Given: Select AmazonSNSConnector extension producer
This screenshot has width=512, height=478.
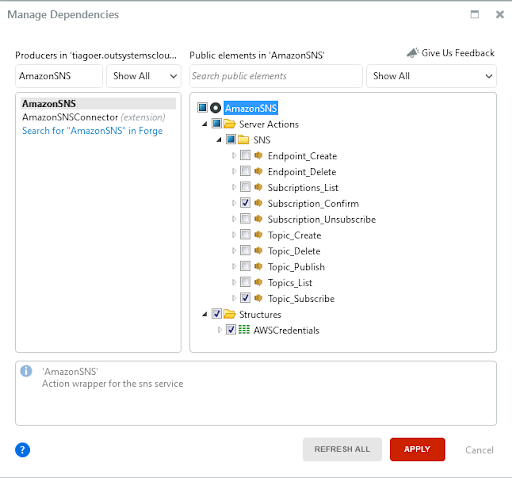Looking at the screenshot, I should tap(94, 117).
